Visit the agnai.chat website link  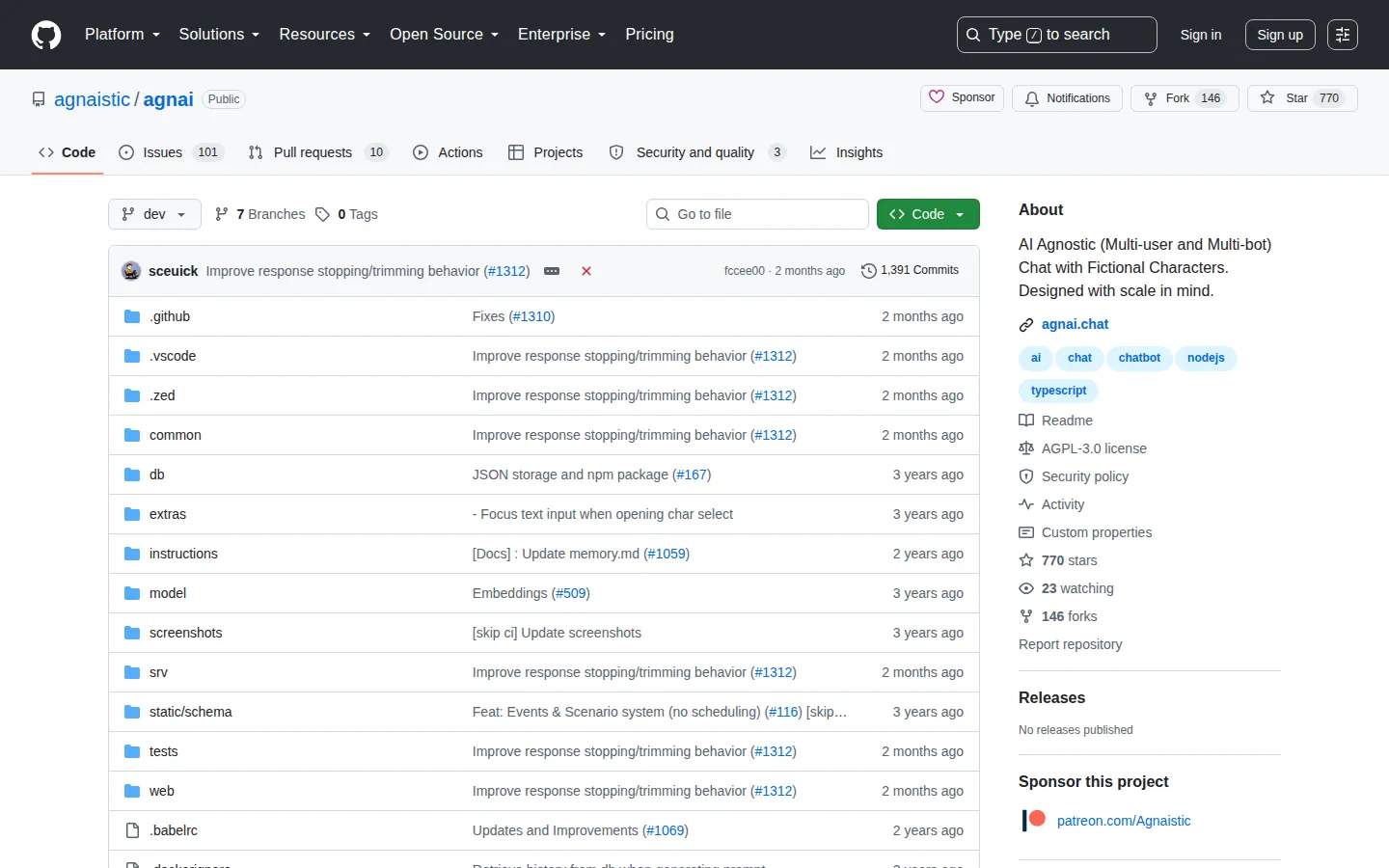point(1075,324)
